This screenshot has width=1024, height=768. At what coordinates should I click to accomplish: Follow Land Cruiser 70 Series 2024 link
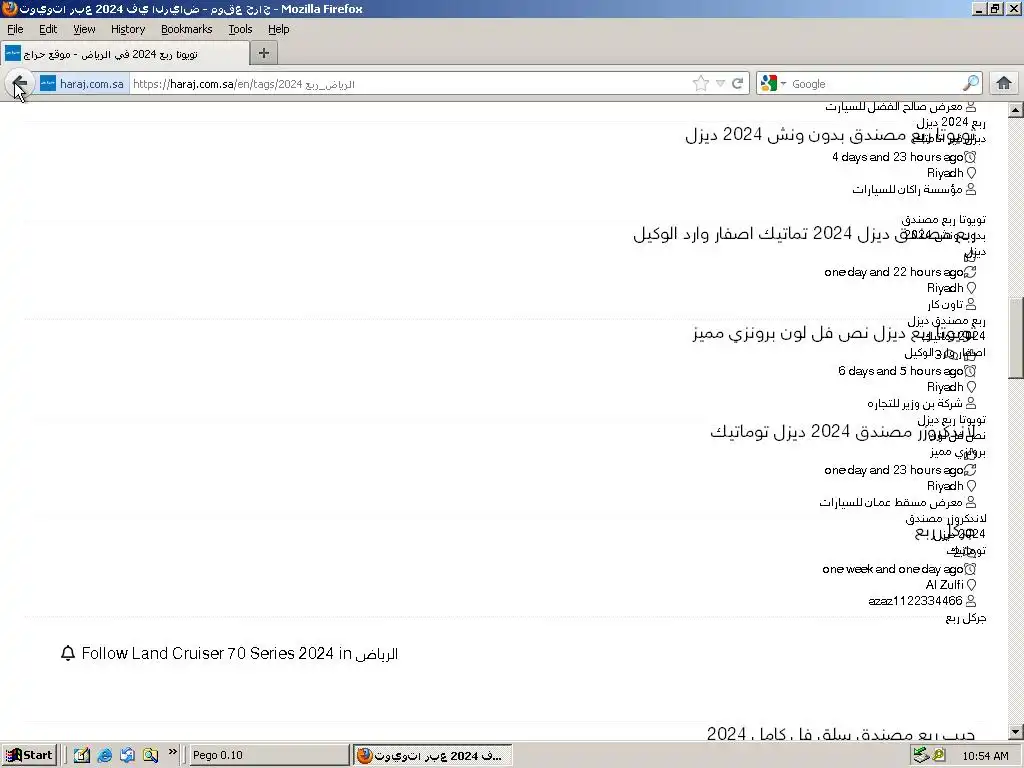[x=239, y=653]
